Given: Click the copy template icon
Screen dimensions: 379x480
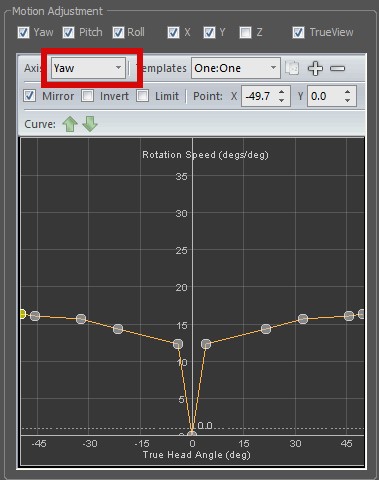Looking at the screenshot, I should point(292,68).
